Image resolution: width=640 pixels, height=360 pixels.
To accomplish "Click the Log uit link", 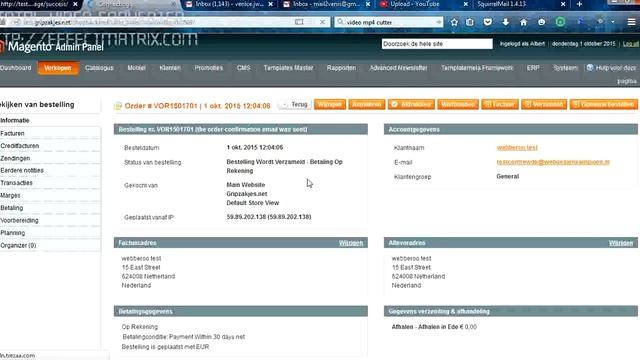I will click(x=631, y=44).
